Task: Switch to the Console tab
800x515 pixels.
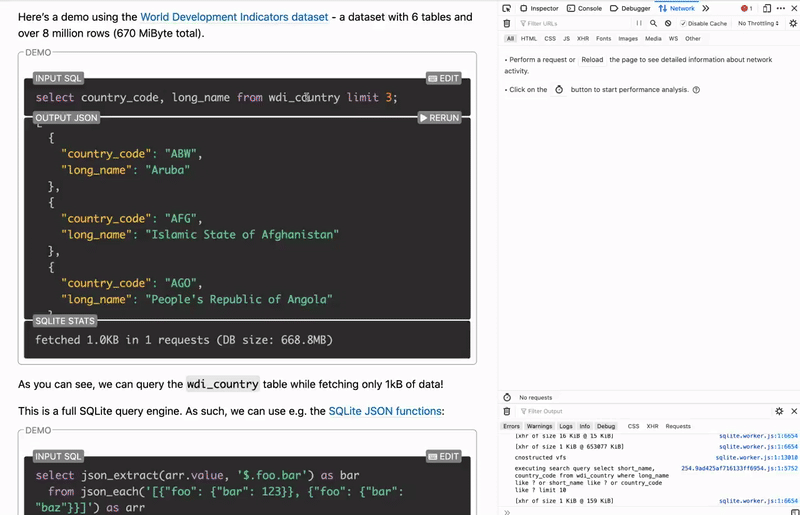Action: tap(585, 8)
